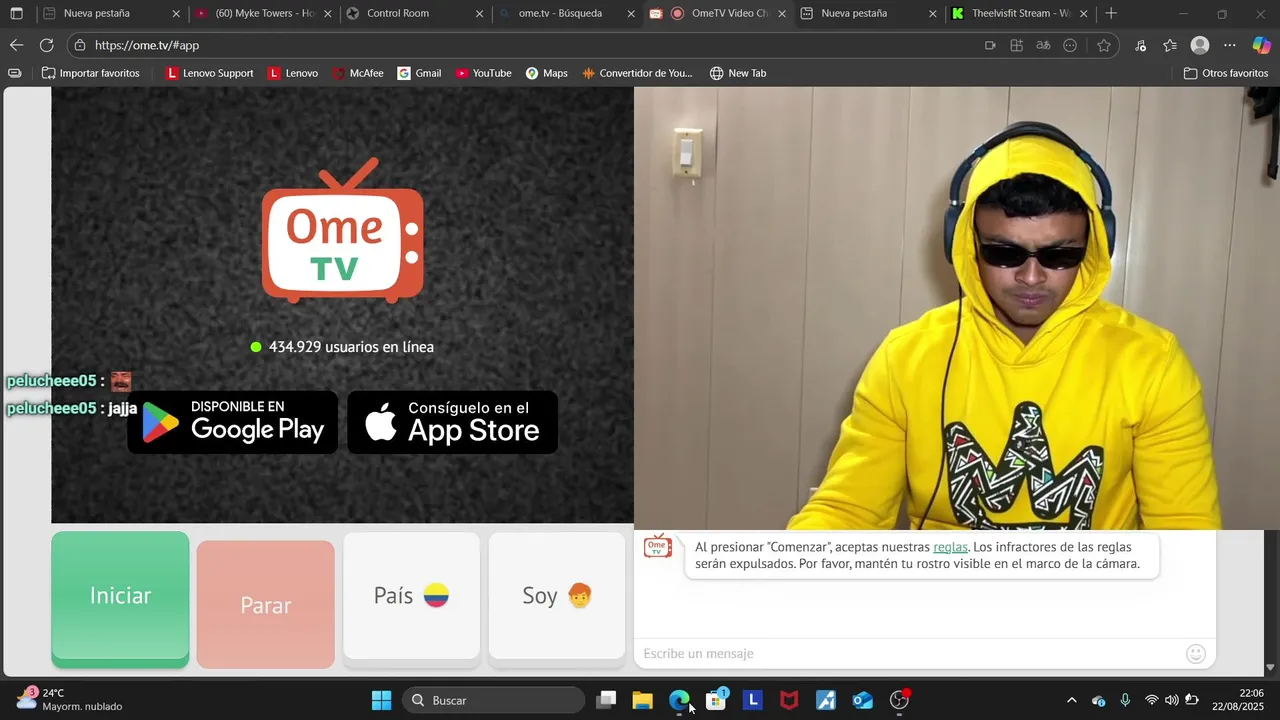Switch to last Nueva pestaña tab
The image size is (1280, 720).
869,14
